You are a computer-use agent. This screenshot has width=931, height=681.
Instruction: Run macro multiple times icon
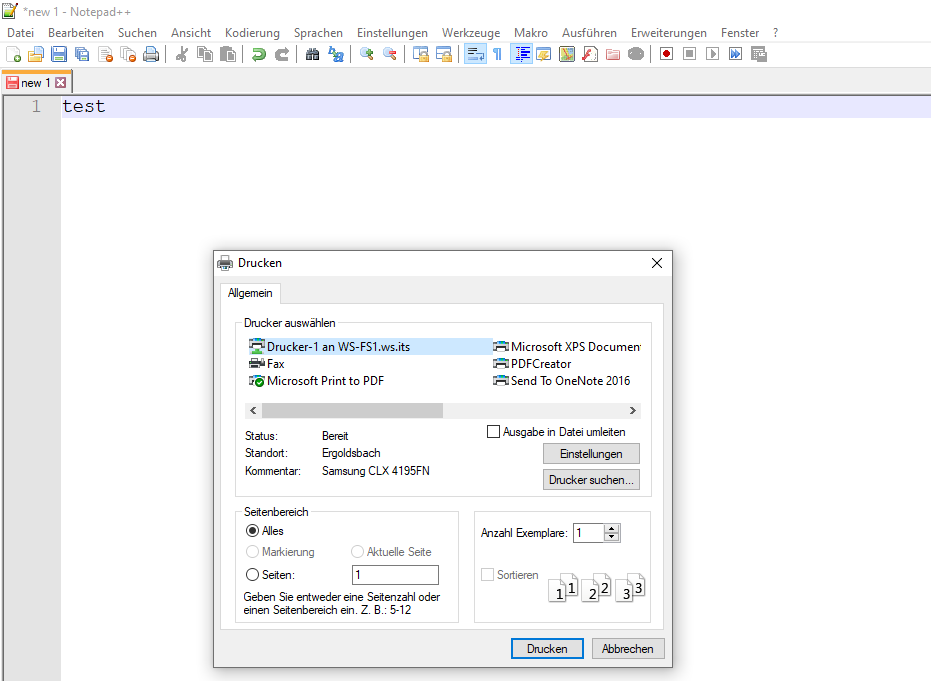736,55
